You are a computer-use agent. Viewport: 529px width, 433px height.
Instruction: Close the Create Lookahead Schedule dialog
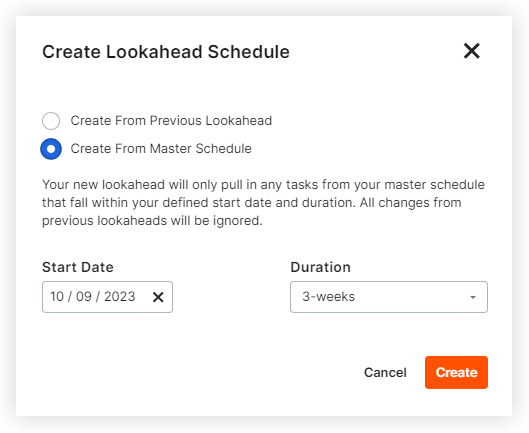click(x=471, y=51)
